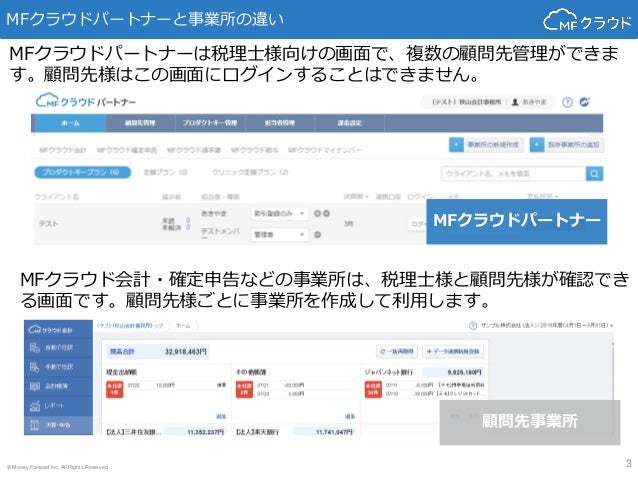Open 手動で仕訳 from the sidebar

click(x=58, y=367)
